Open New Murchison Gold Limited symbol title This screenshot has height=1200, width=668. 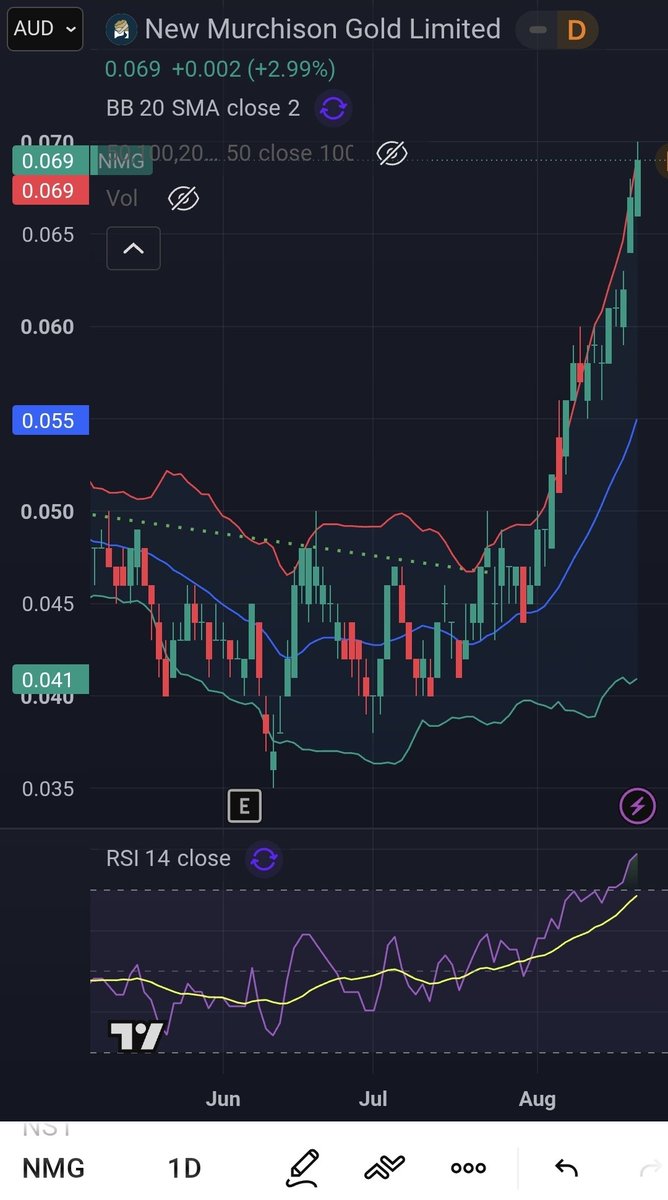(x=322, y=29)
